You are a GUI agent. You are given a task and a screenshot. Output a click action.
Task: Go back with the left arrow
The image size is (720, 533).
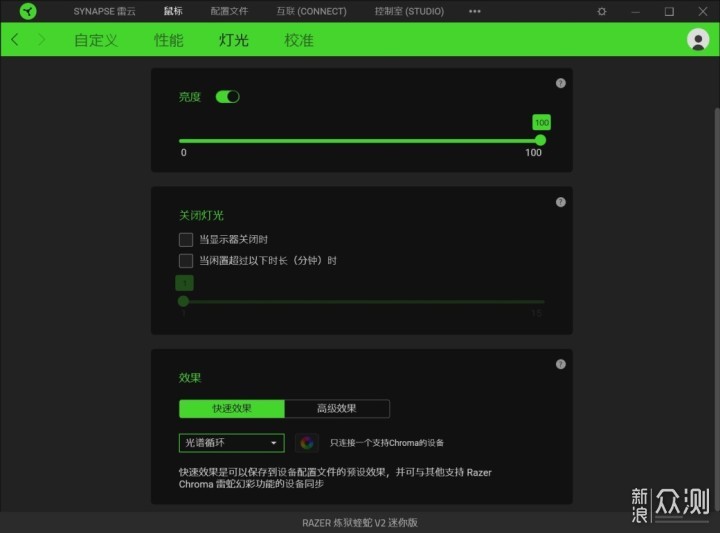pos(15,39)
